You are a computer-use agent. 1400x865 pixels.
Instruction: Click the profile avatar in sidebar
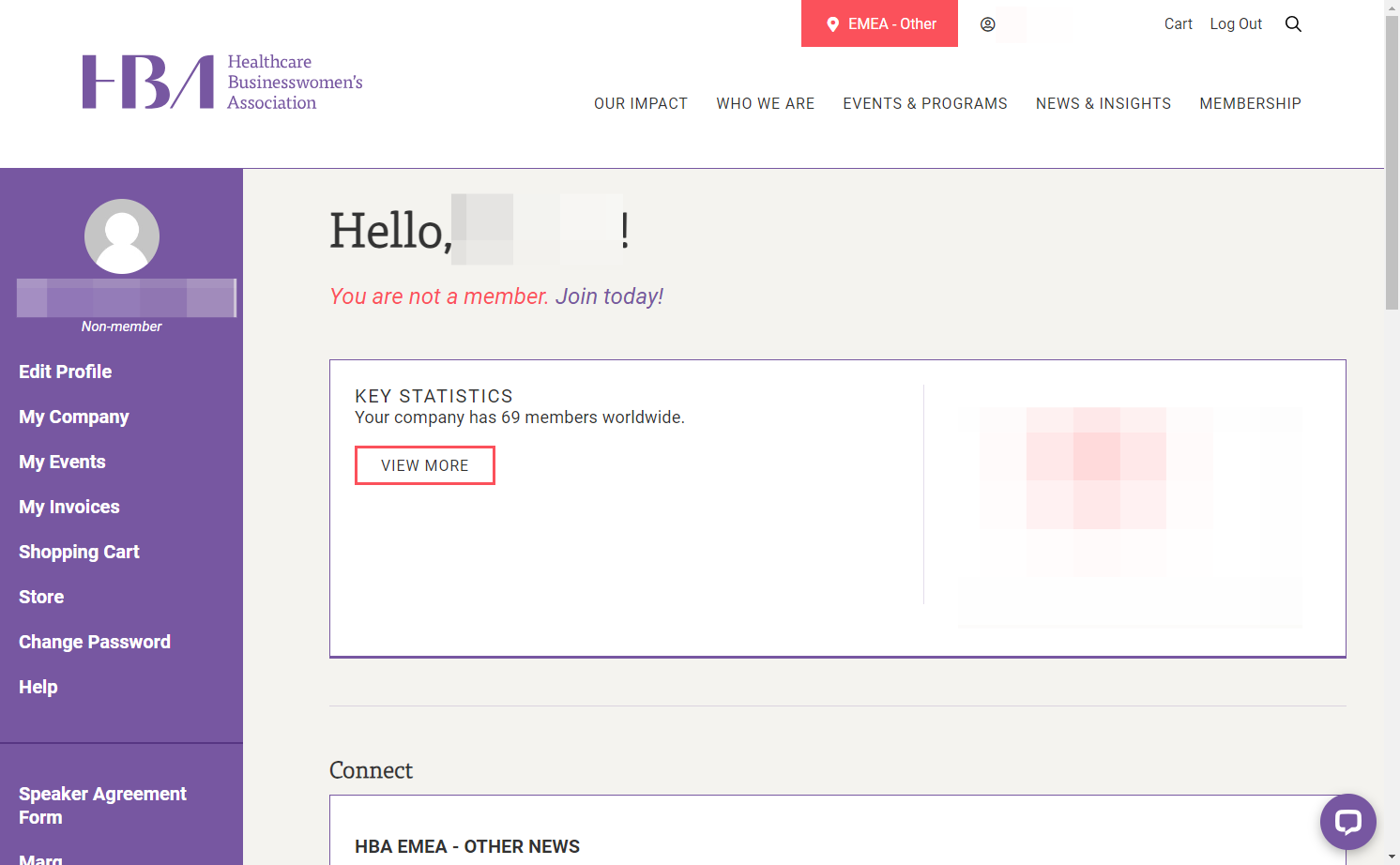[x=122, y=236]
